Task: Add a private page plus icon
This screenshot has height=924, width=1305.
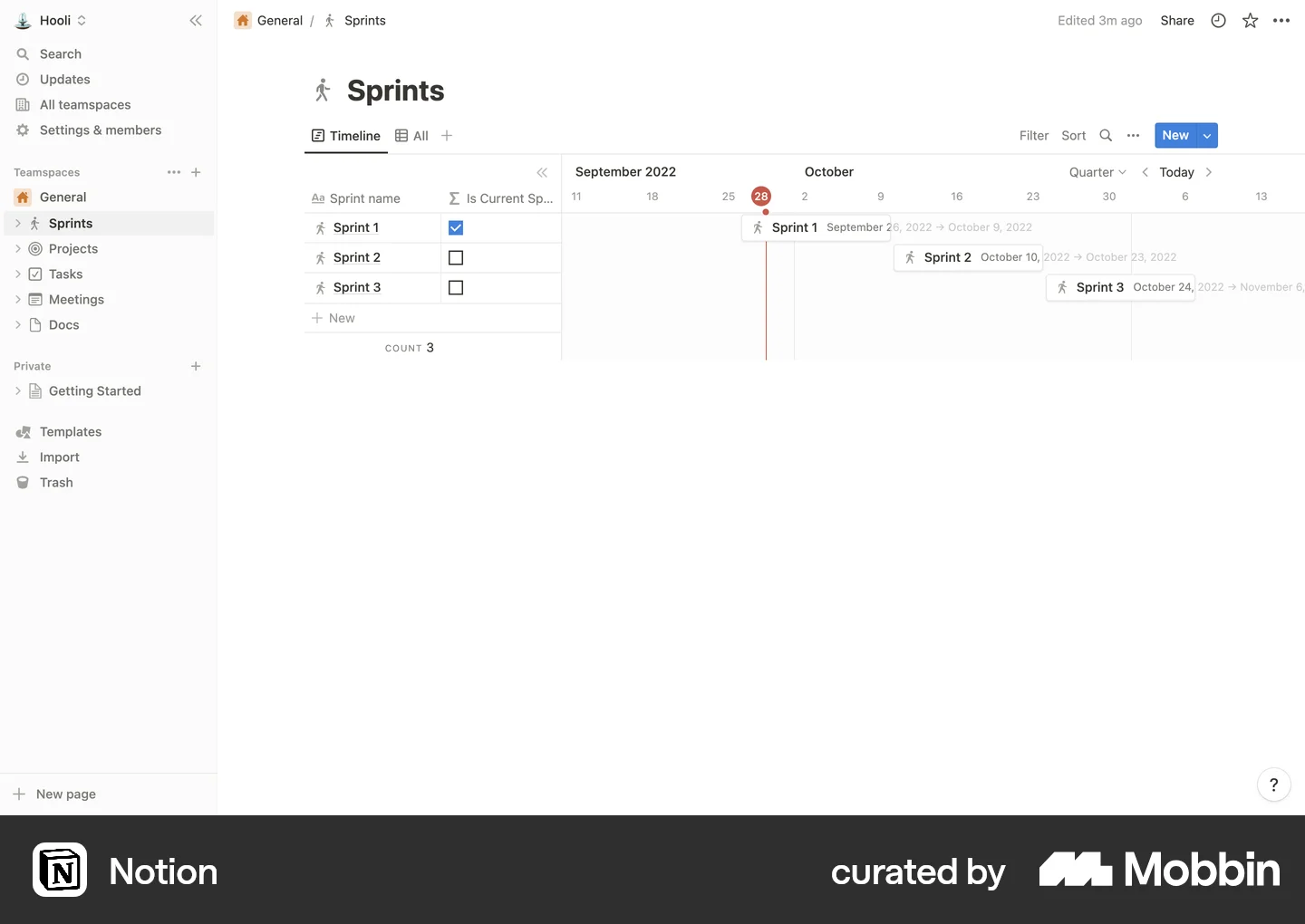Action: pyautogui.click(x=196, y=366)
